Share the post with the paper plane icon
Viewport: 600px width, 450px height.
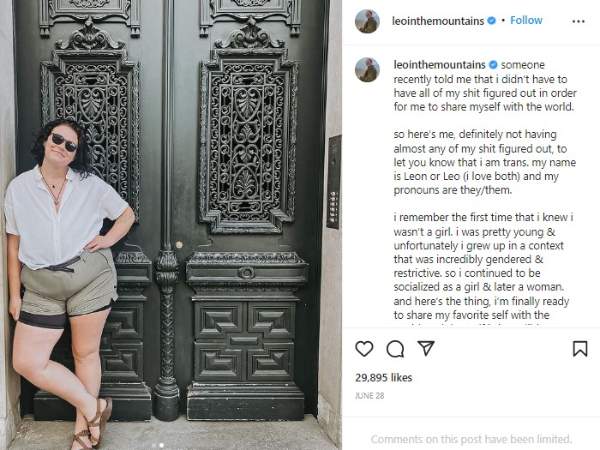(x=426, y=348)
